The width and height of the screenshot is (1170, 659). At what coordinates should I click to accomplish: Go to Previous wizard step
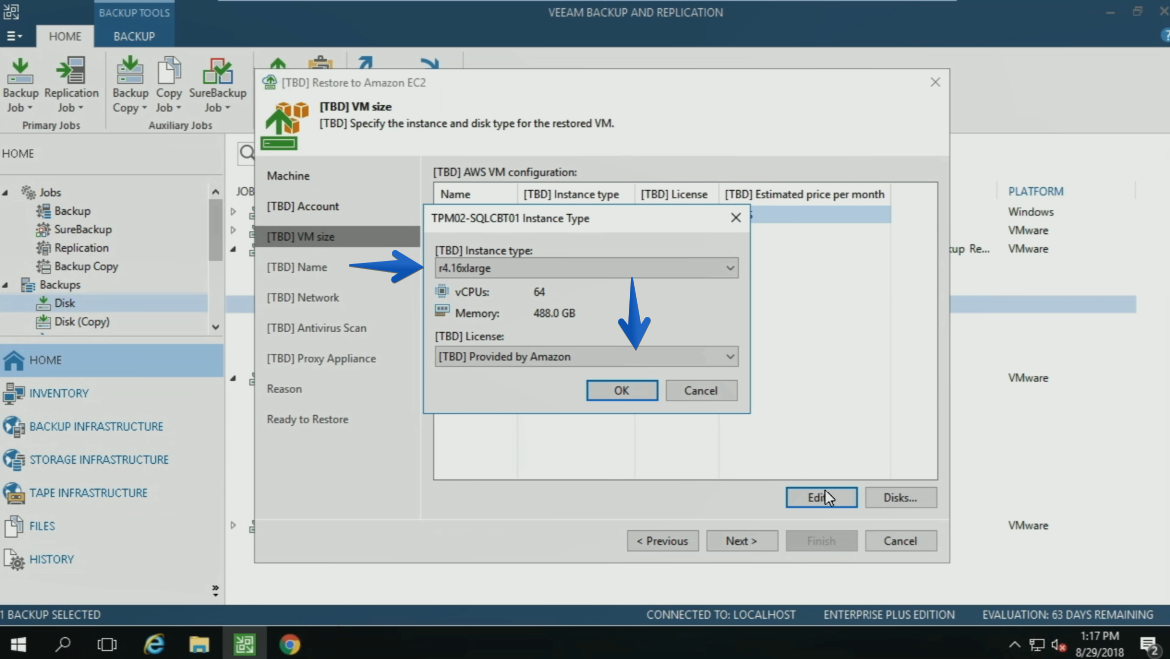[663, 541]
